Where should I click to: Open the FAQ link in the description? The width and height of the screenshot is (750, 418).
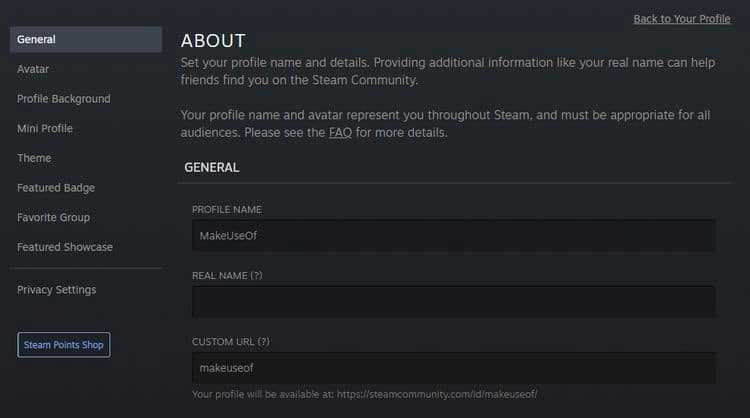[340, 132]
